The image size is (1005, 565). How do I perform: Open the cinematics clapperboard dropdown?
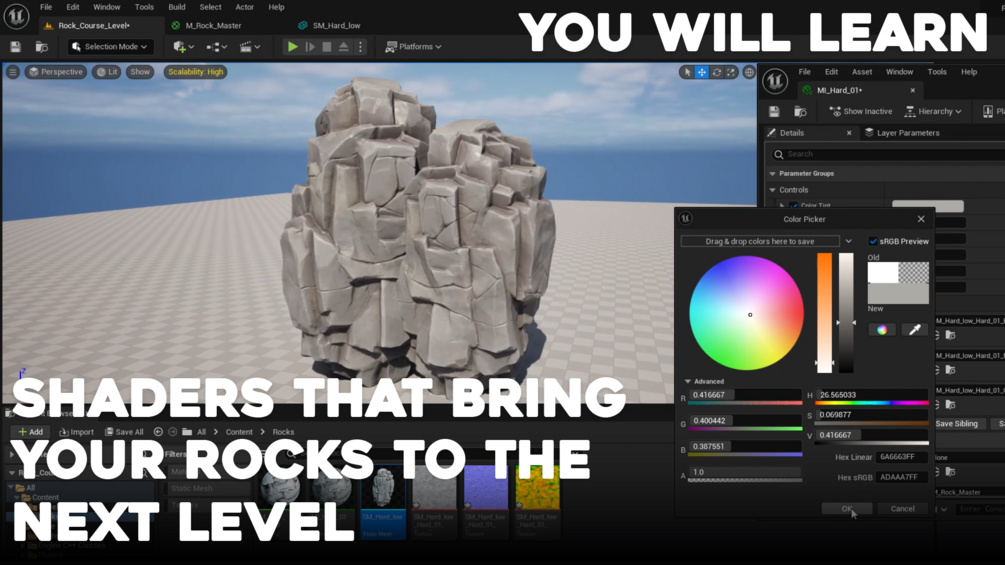point(250,47)
